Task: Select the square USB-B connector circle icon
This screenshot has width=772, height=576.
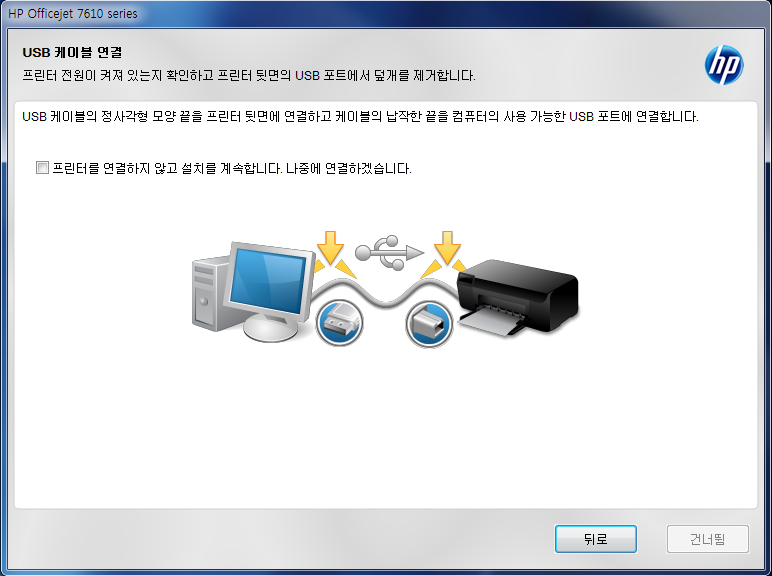Action: pos(429,324)
